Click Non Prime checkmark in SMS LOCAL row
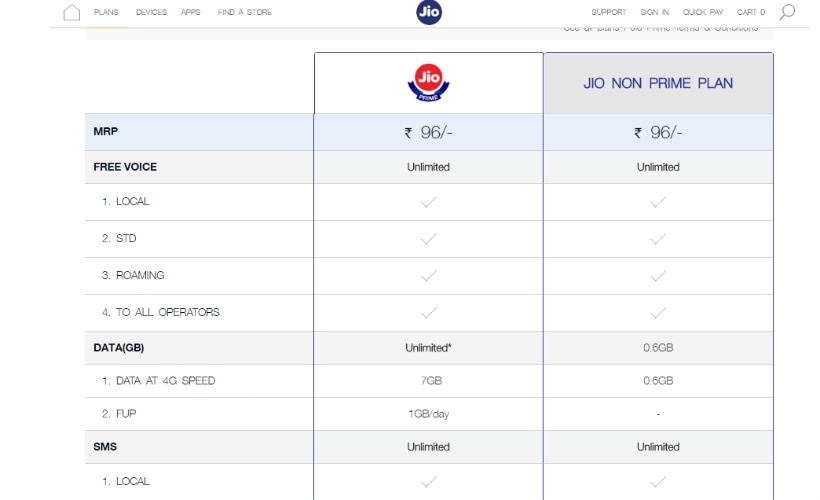This screenshot has height=500, width=820. tap(658, 482)
